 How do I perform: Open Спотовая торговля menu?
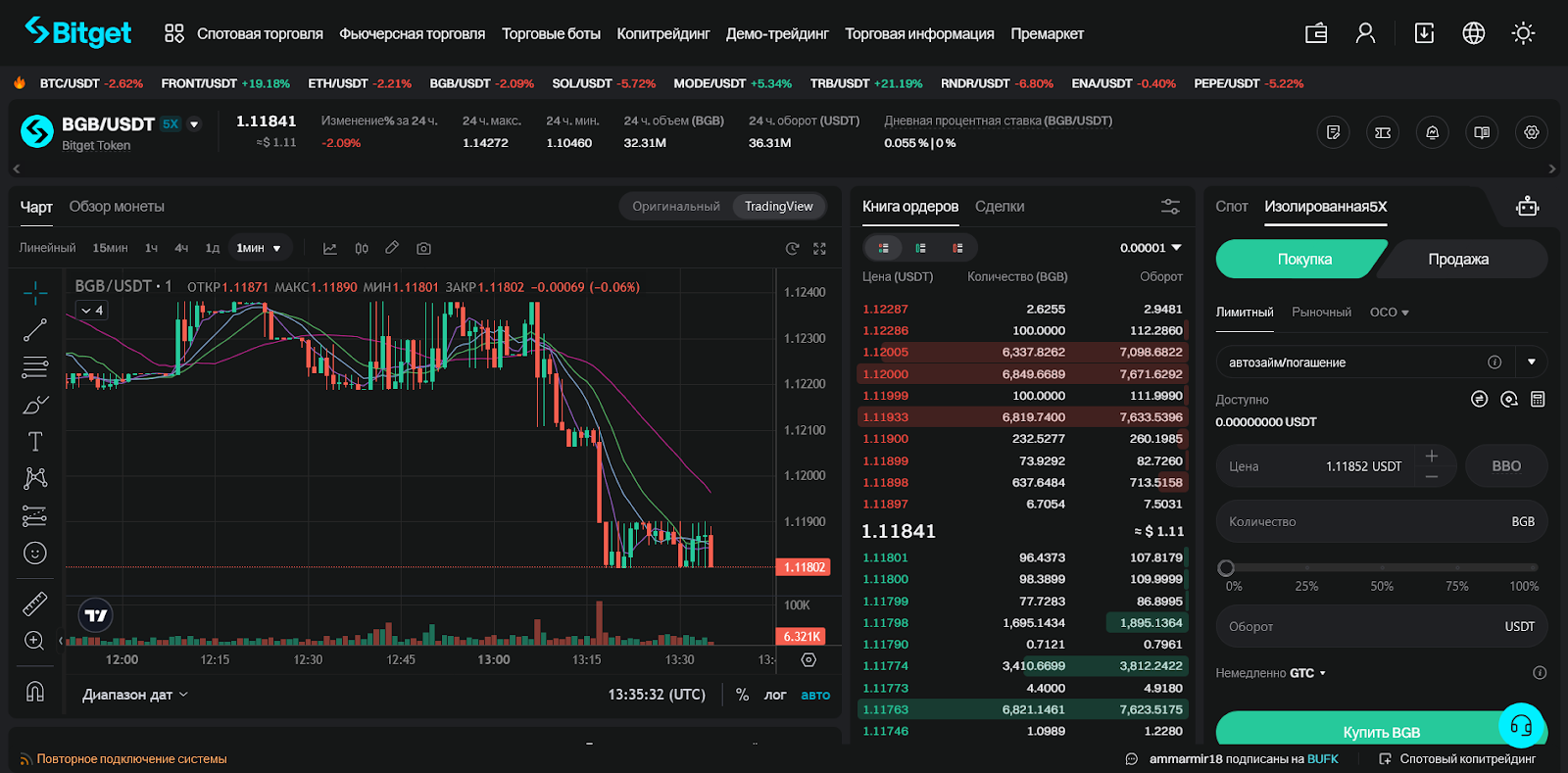click(260, 33)
